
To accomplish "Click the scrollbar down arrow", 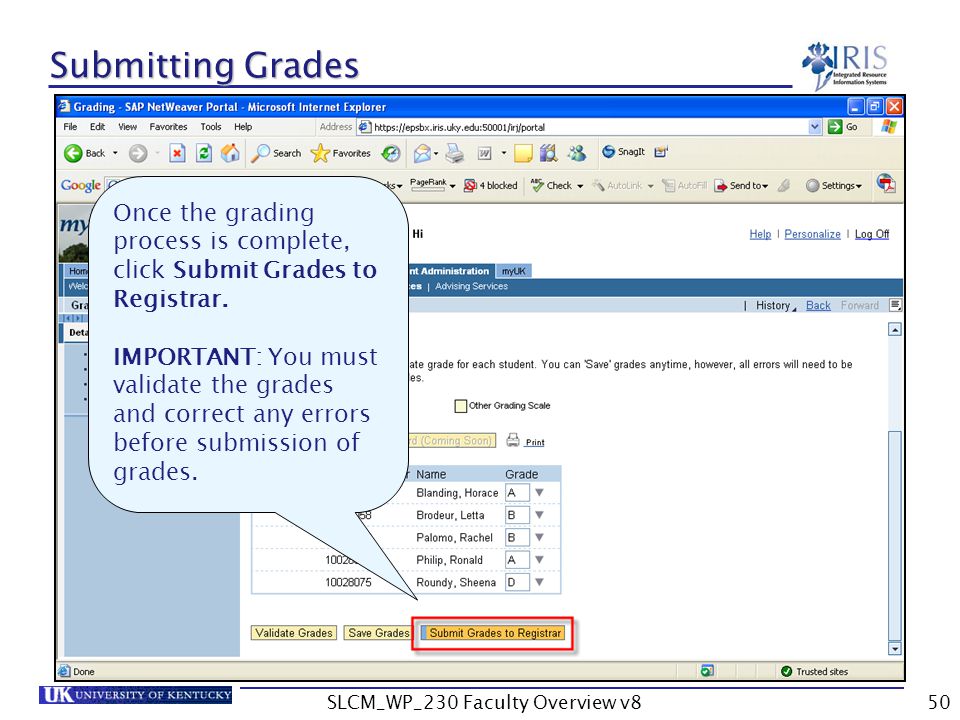I will pyautogui.click(x=894, y=648).
